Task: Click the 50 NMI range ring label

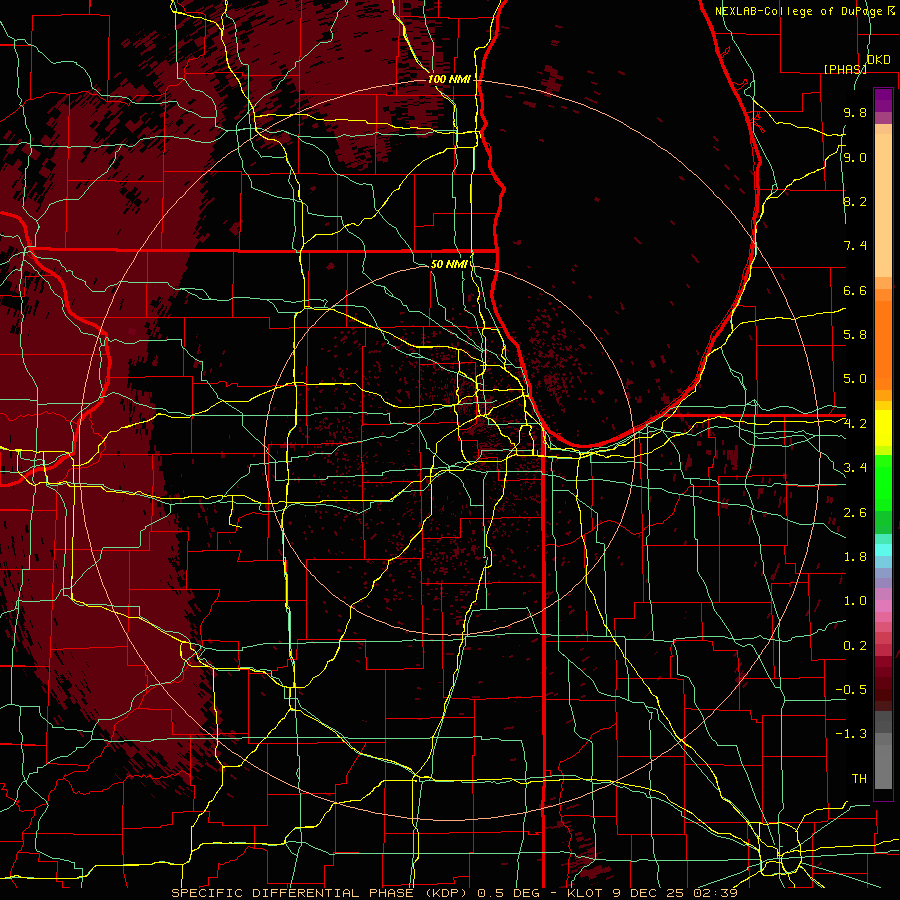Action: pos(449,264)
